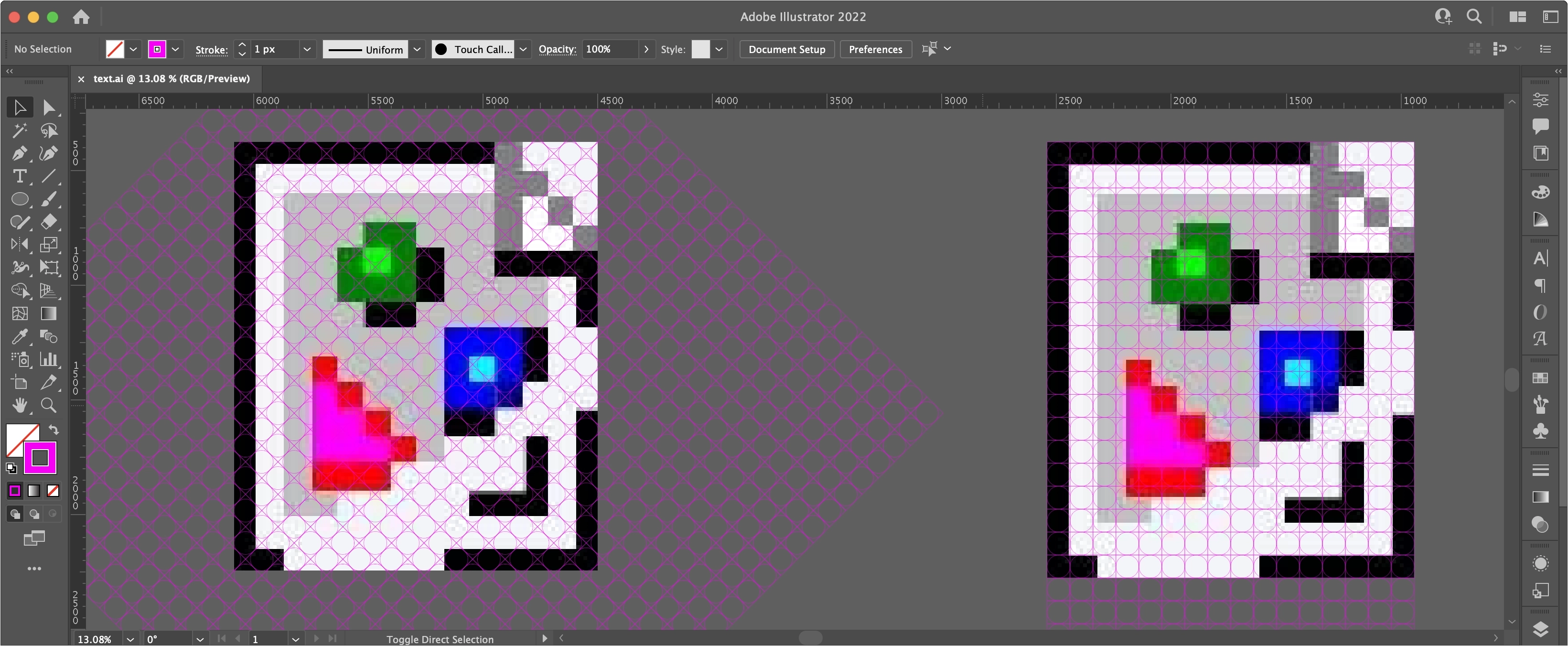Select the Lasso tool
Screen dimensions: 1568x646
tap(49, 130)
